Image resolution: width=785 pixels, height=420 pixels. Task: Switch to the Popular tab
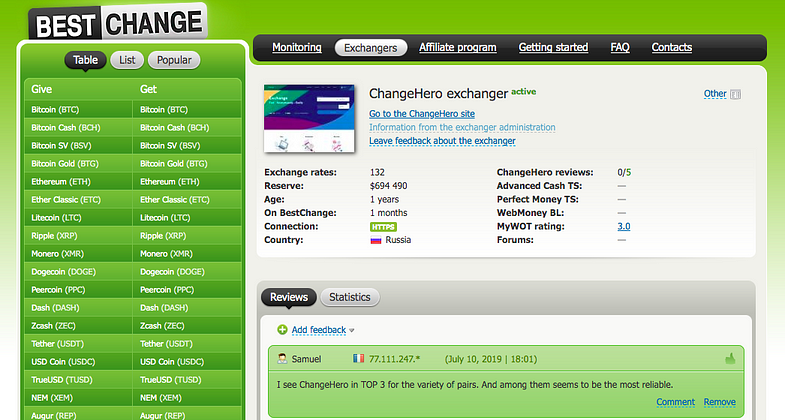coord(174,60)
